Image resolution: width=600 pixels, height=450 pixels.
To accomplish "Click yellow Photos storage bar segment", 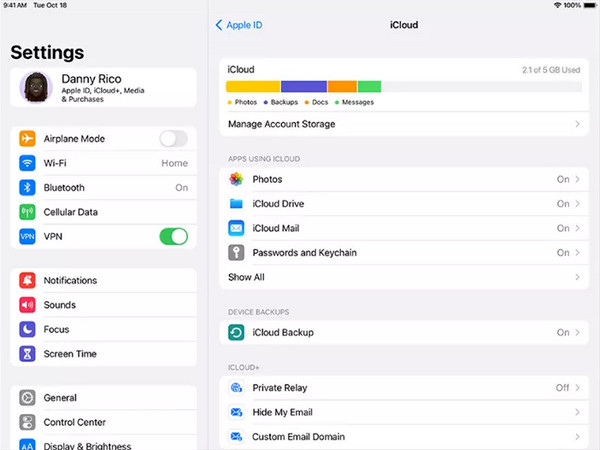I will pos(253,86).
